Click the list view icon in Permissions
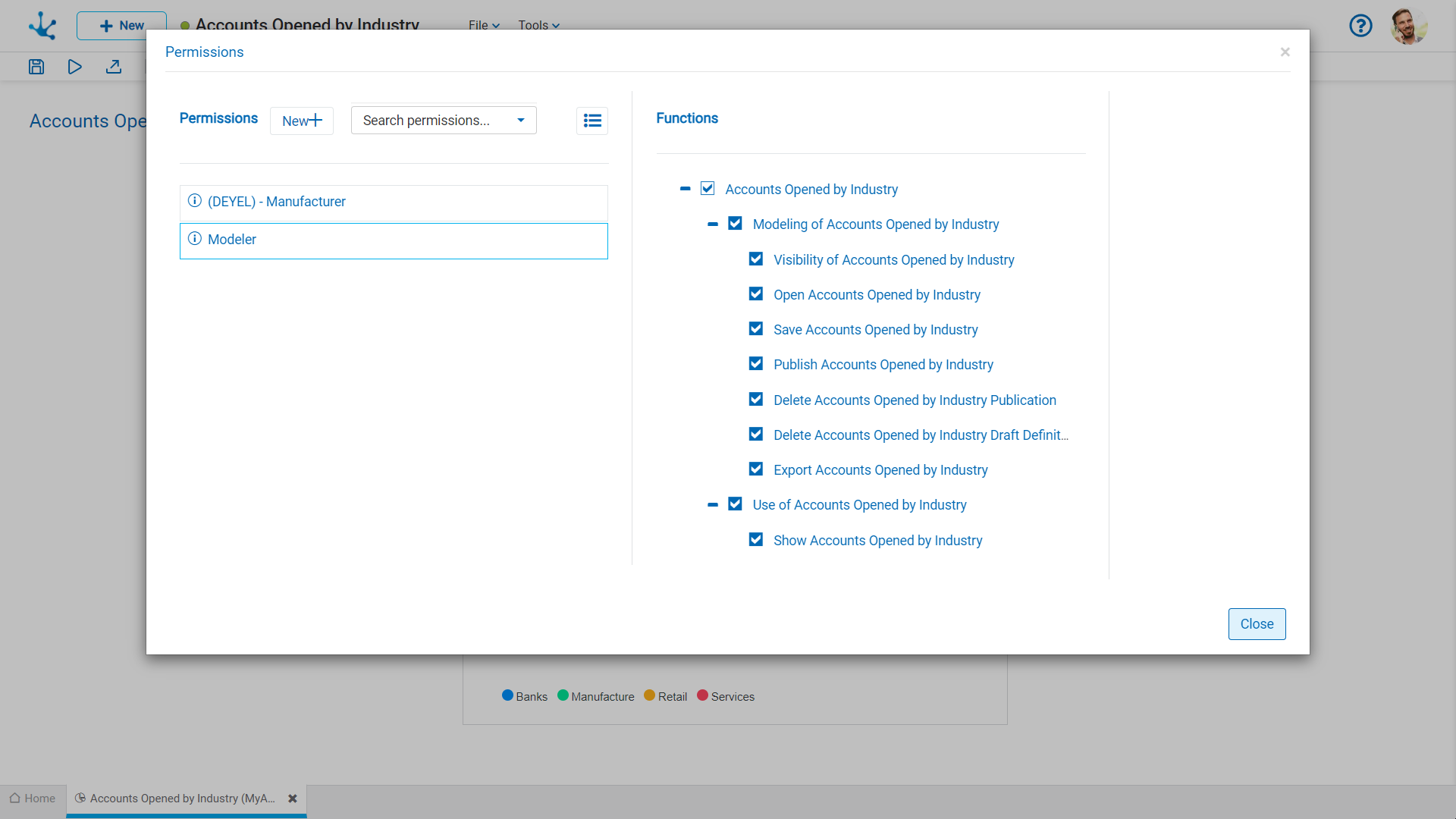The width and height of the screenshot is (1456, 819). pos(592,121)
